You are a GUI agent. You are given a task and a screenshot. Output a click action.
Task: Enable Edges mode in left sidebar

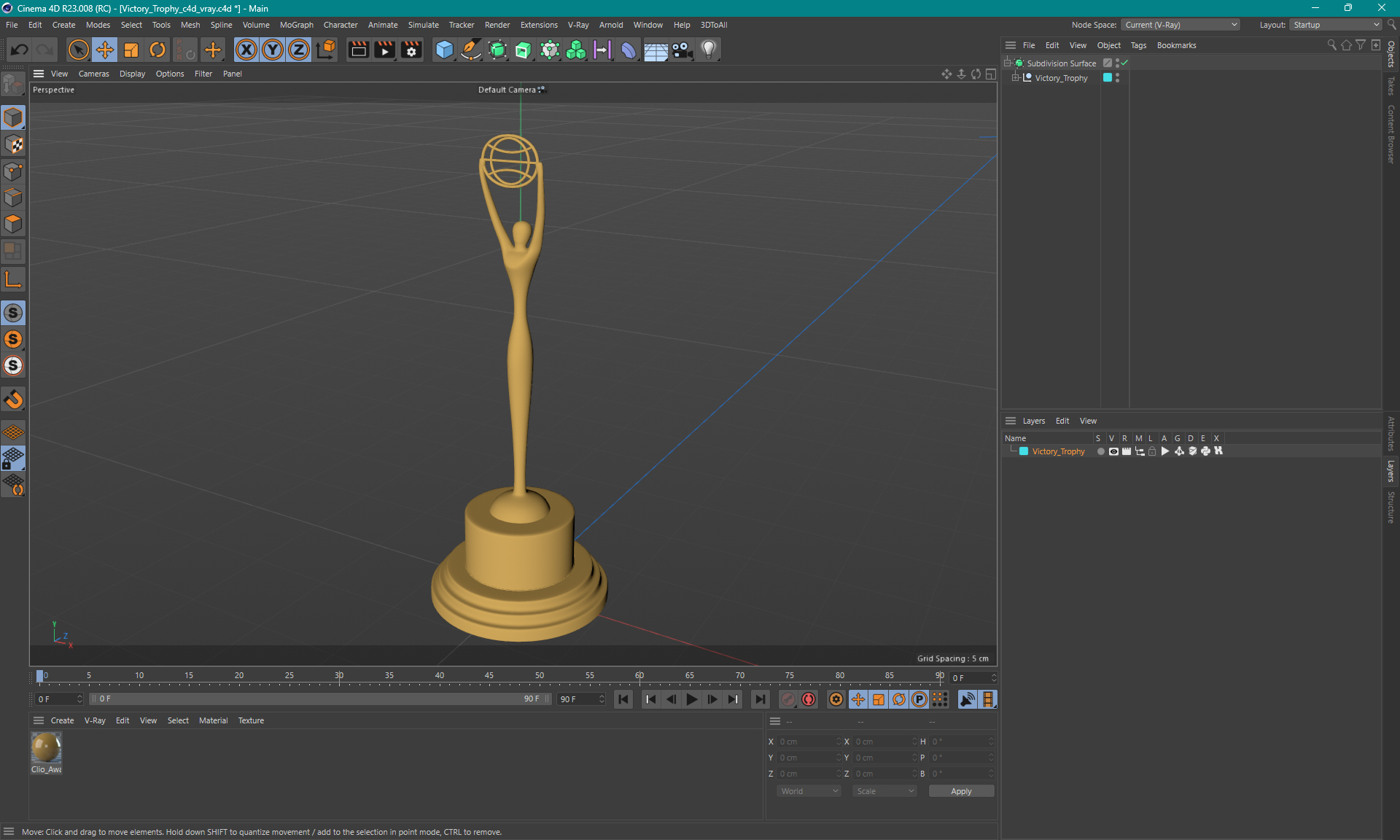[13, 198]
